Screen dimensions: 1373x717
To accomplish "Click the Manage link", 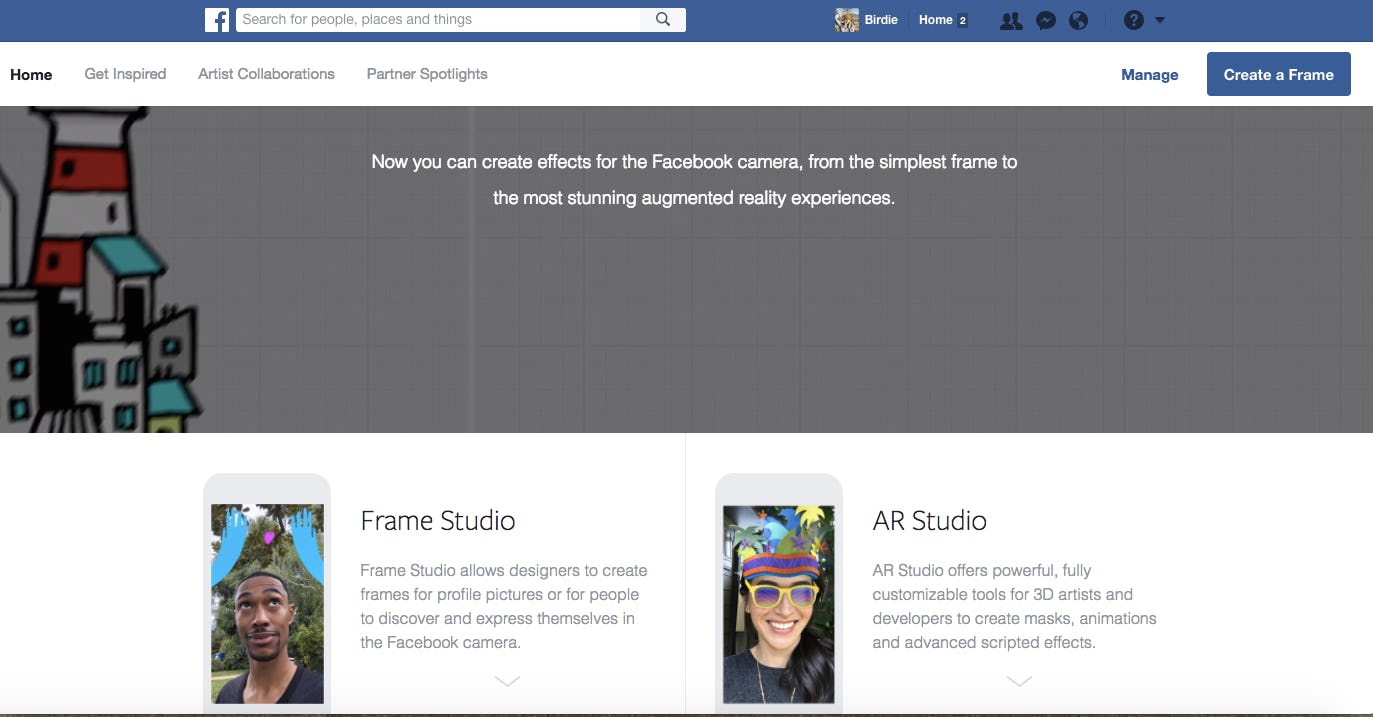I will point(1150,75).
